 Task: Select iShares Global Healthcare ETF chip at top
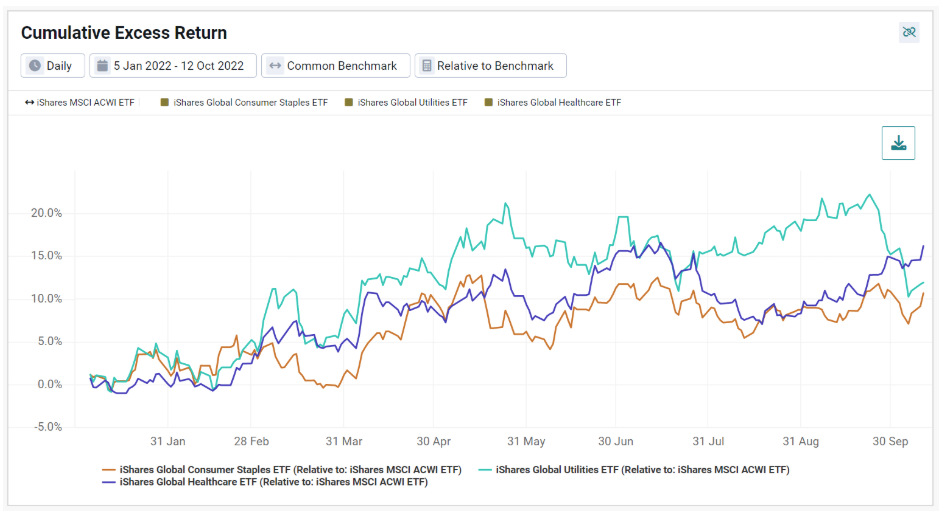tap(553, 102)
